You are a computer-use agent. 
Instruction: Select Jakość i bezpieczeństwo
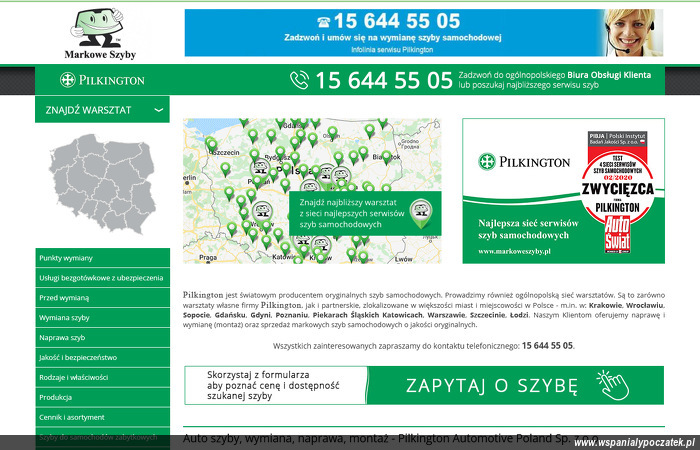tap(102, 357)
